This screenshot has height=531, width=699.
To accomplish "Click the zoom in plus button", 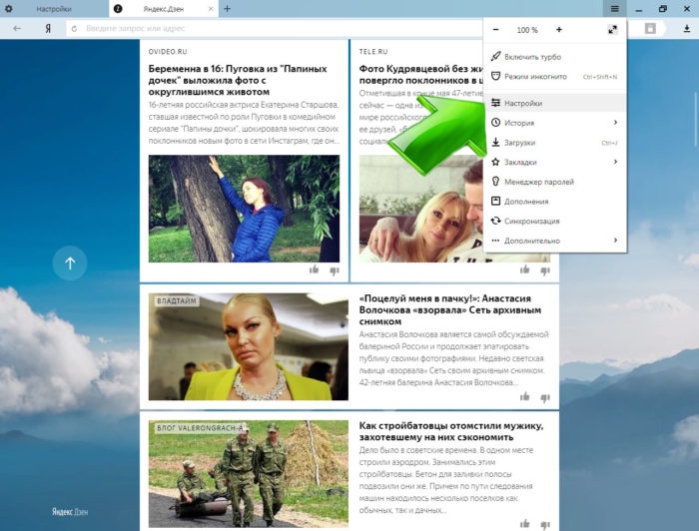I will click(x=559, y=30).
